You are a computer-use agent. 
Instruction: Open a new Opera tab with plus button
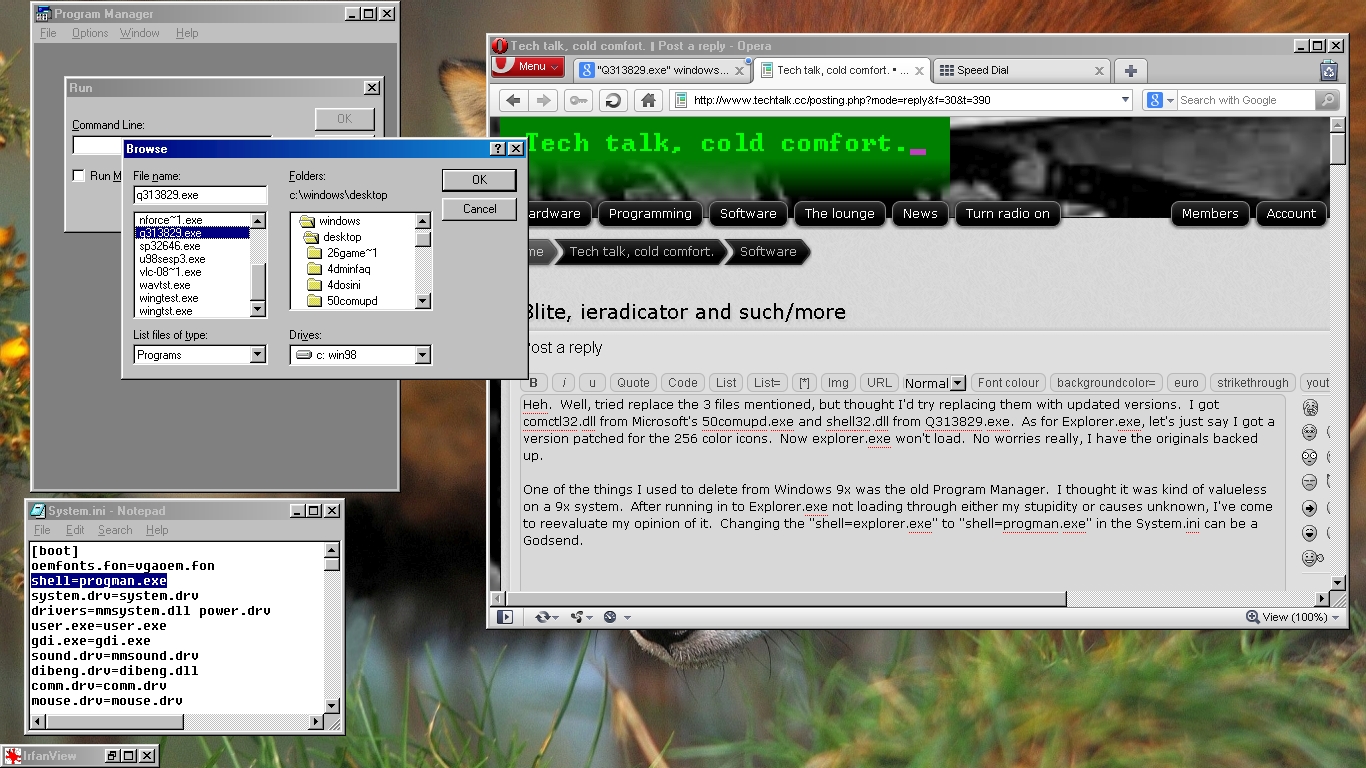pos(1130,70)
